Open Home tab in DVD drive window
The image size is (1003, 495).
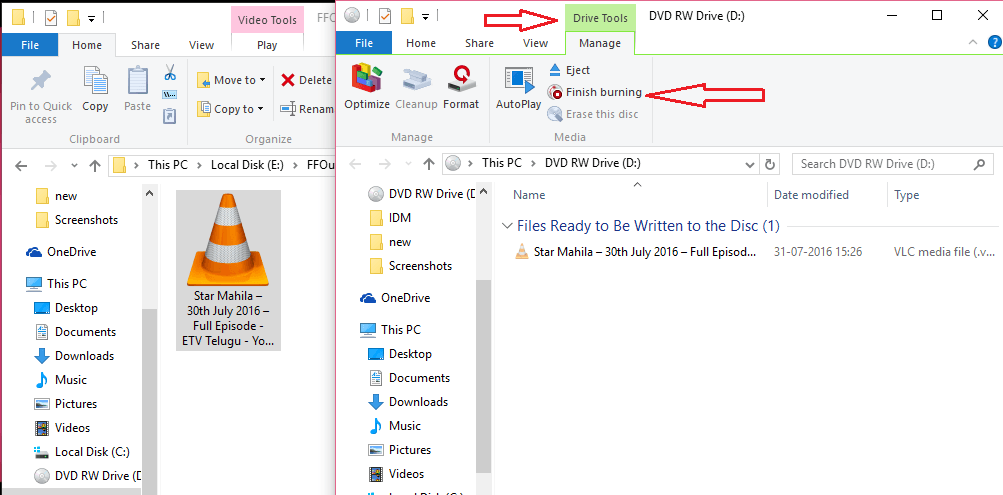tap(421, 43)
